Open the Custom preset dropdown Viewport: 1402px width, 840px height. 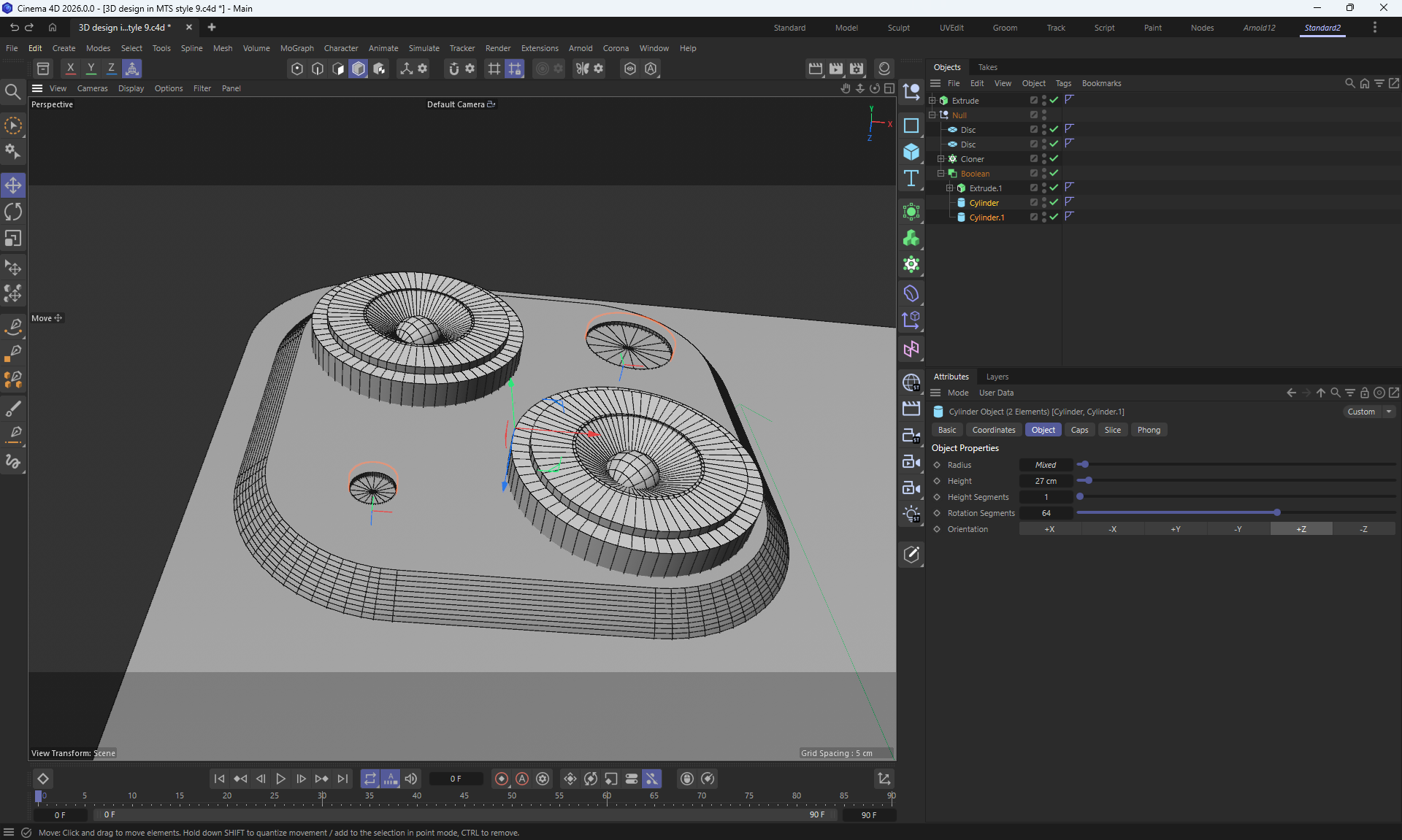tap(1370, 412)
